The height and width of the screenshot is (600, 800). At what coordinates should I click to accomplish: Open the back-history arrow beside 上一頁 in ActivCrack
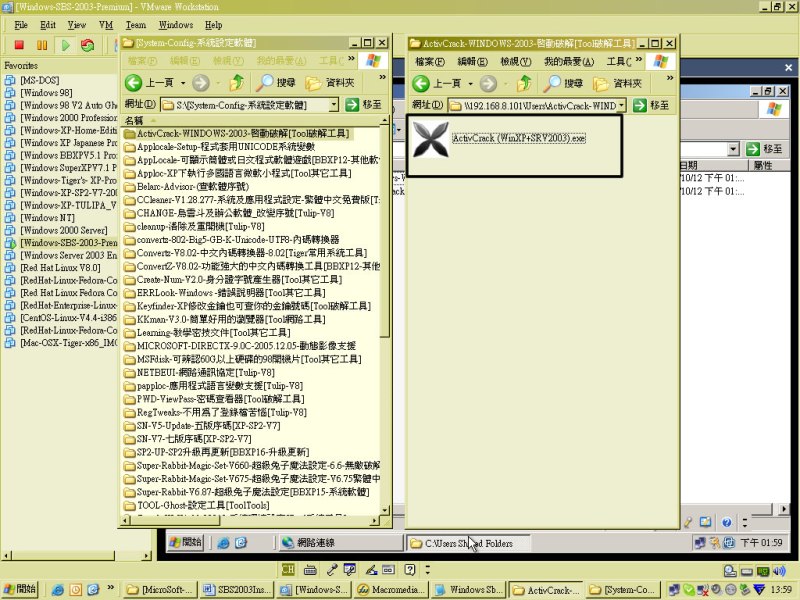(470, 83)
